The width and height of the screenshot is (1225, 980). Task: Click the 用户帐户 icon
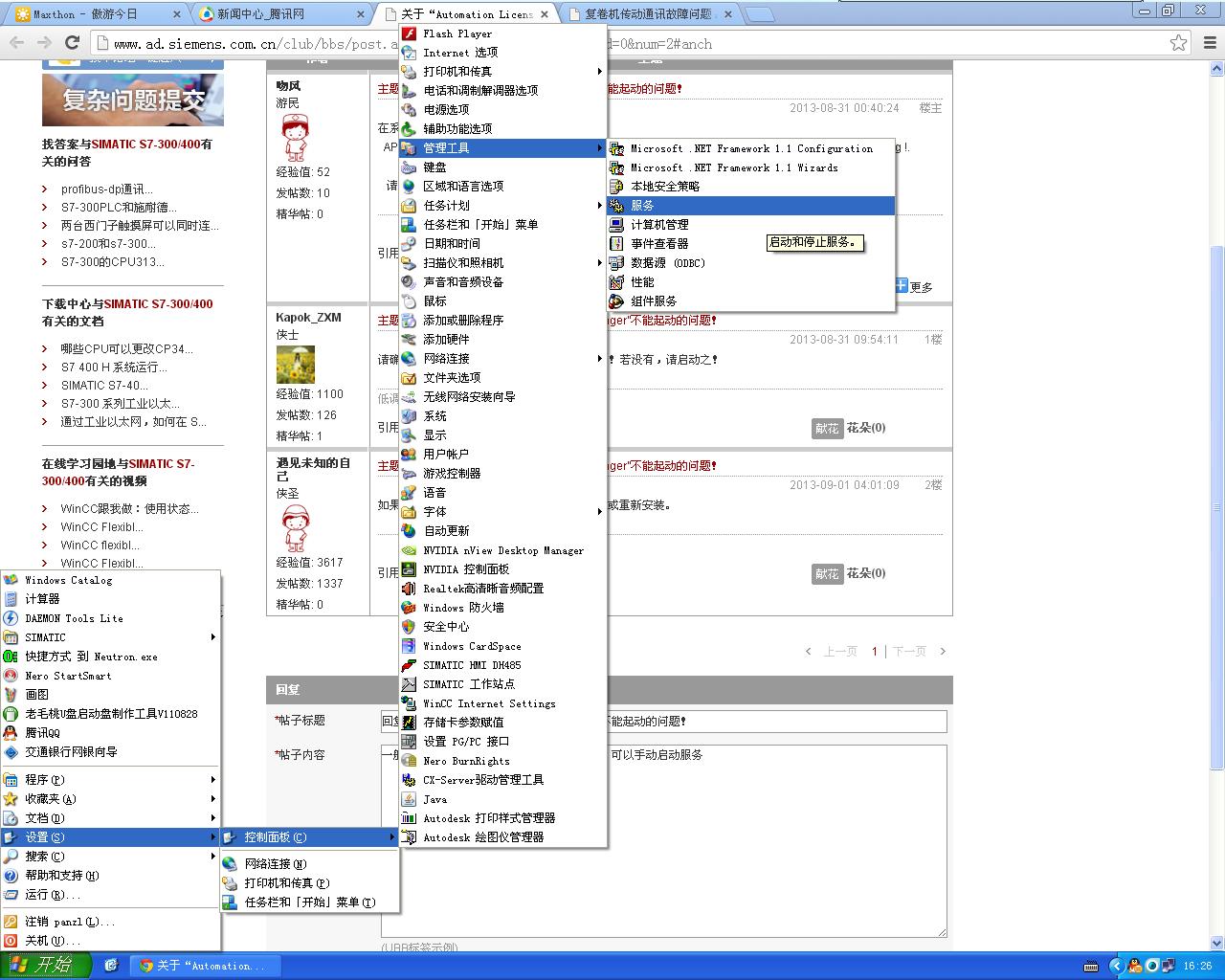pyautogui.click(x=409, y=455)
